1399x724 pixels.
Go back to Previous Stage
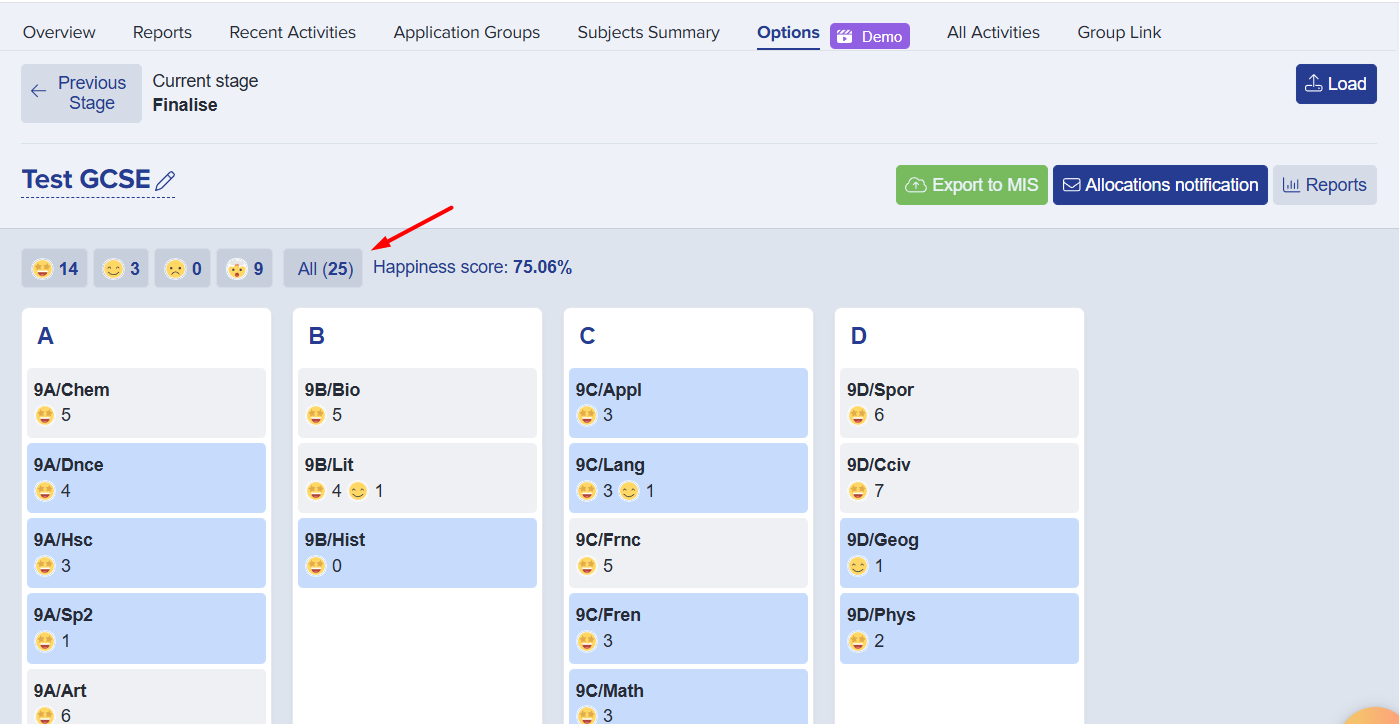[x=81, y=93]
